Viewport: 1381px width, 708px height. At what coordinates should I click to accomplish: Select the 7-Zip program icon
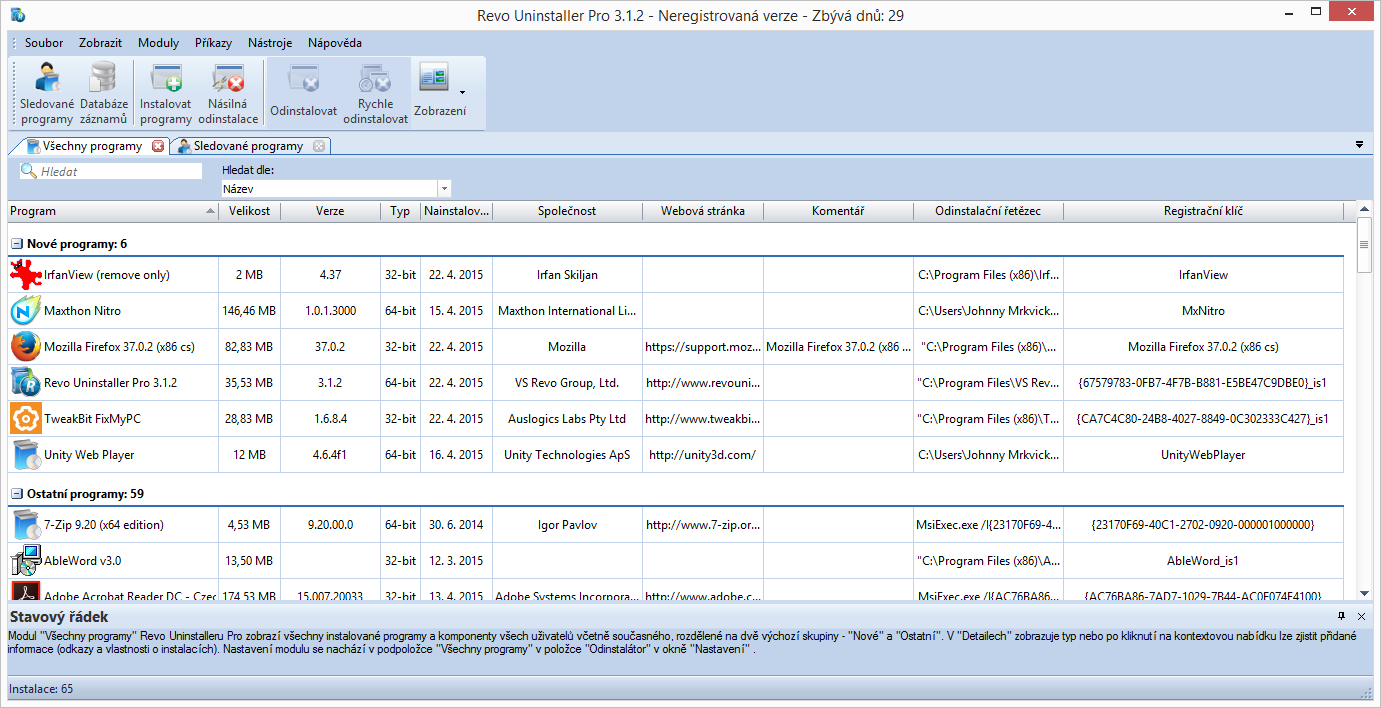click(x=25, y=524)
